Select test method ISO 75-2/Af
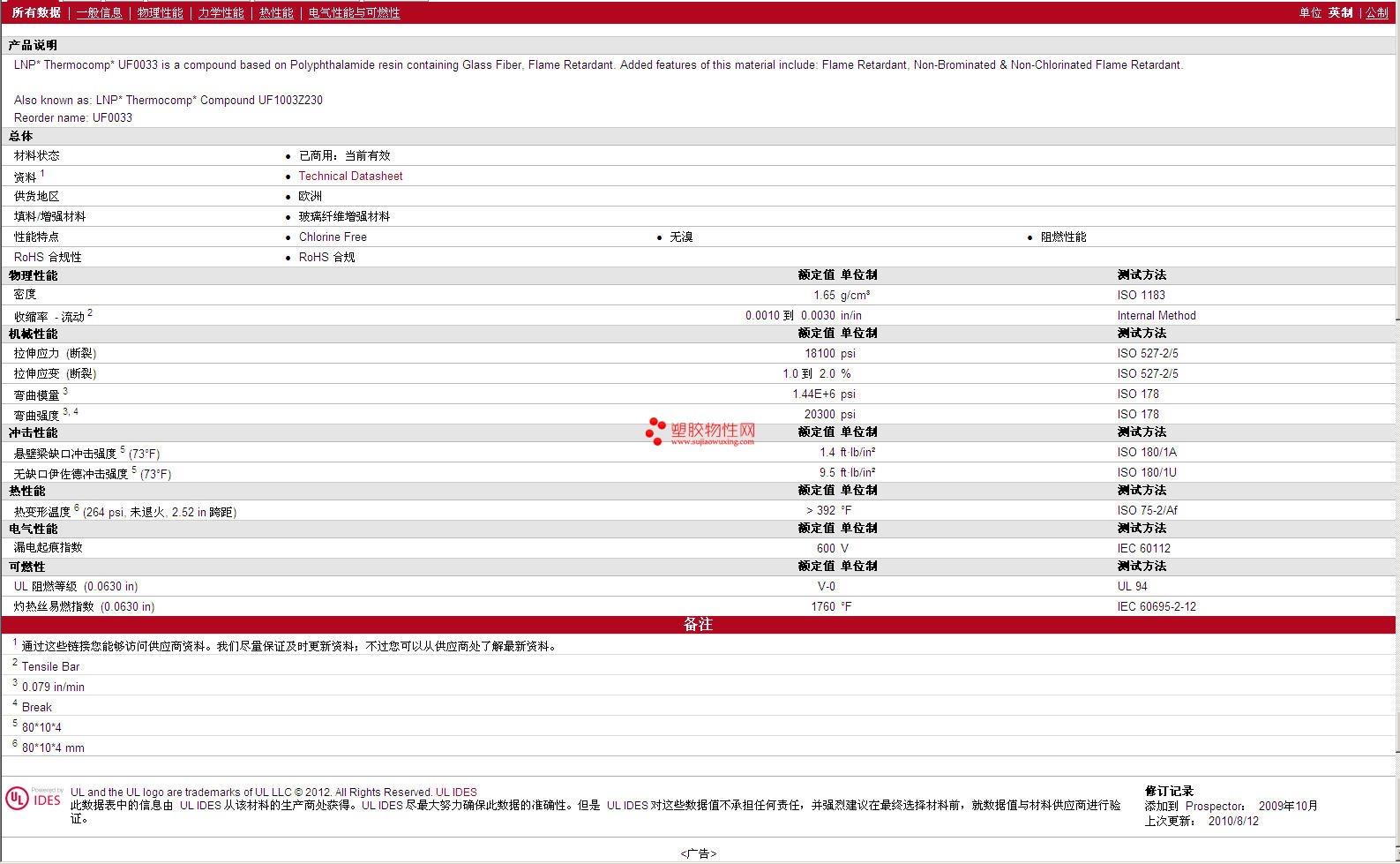1400x864 pixels. point(1148,510)
